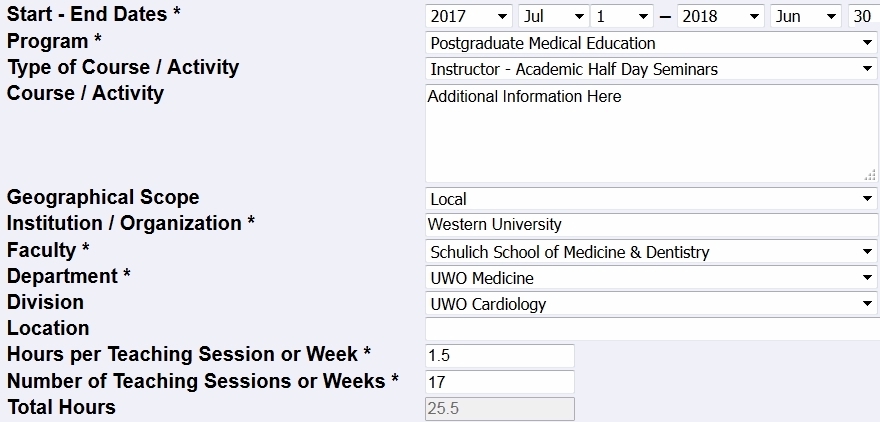
Task: Click the text area resize handle
Action: 870,175
